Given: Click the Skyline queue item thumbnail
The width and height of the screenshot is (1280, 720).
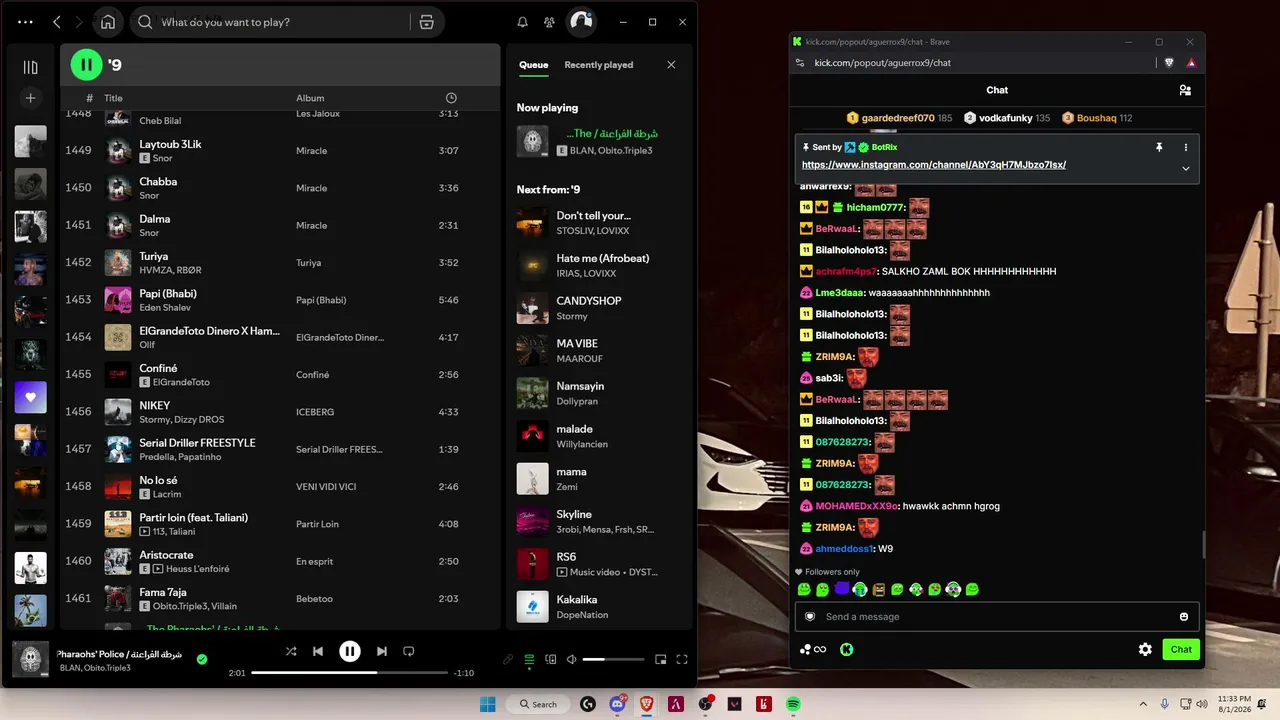Looking at the screenshot, I should tap(532, 522).
